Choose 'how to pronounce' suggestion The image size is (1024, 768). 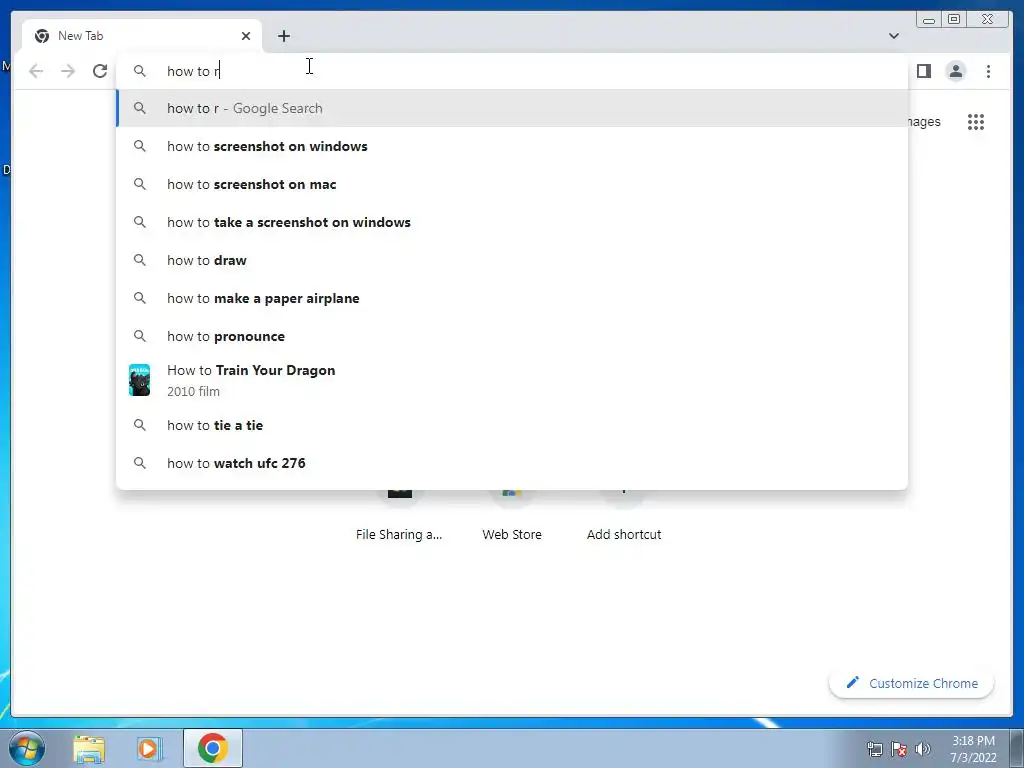pos(512,336)
